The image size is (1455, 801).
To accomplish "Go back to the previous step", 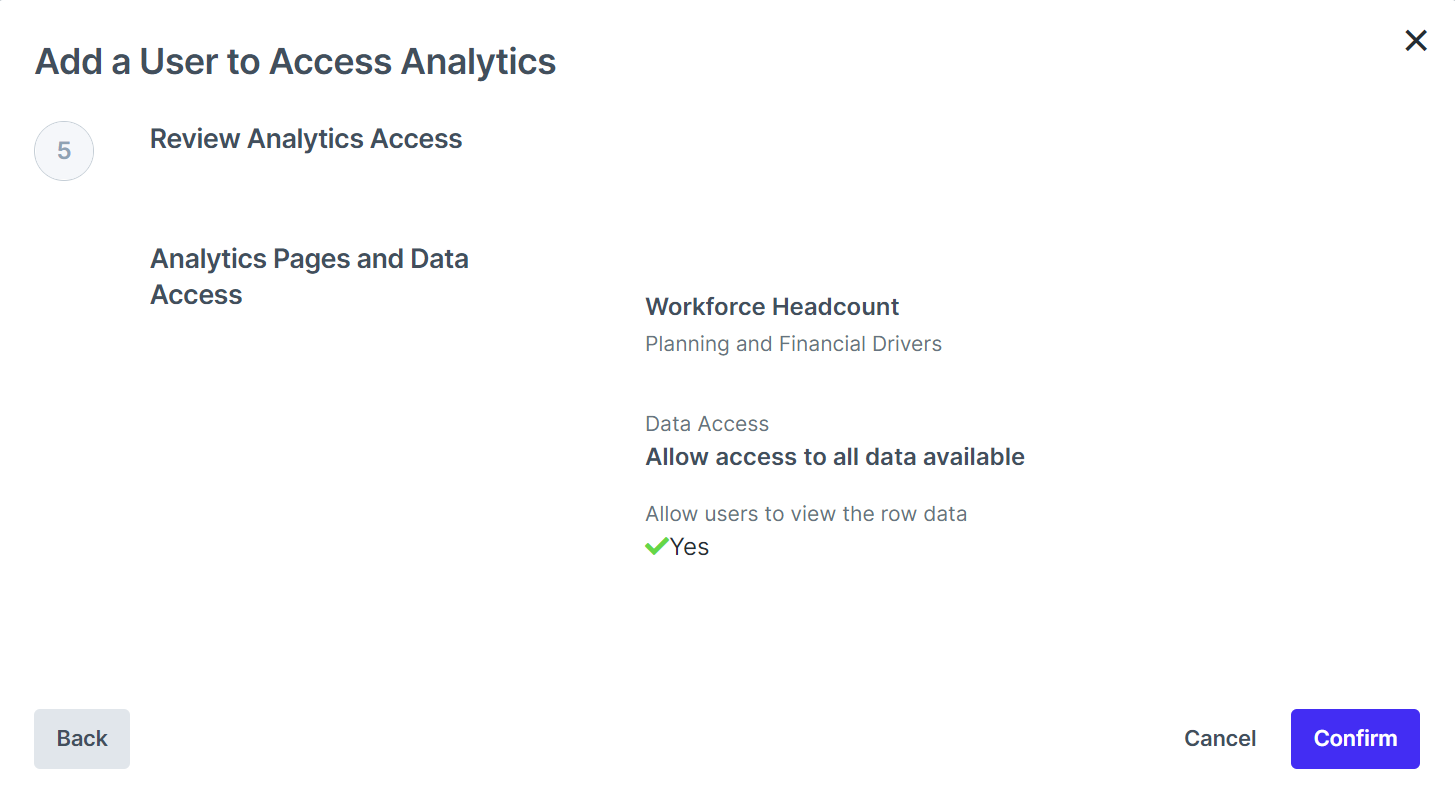I will tap(82, 739).
